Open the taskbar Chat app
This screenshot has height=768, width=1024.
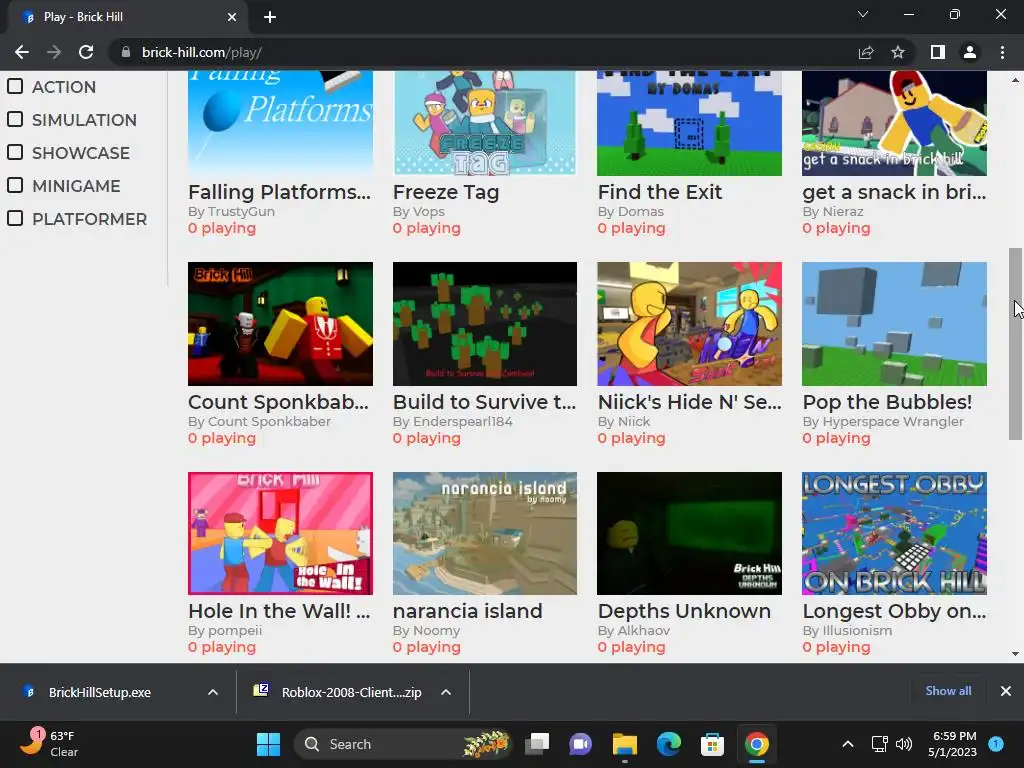tap(581, 744)
